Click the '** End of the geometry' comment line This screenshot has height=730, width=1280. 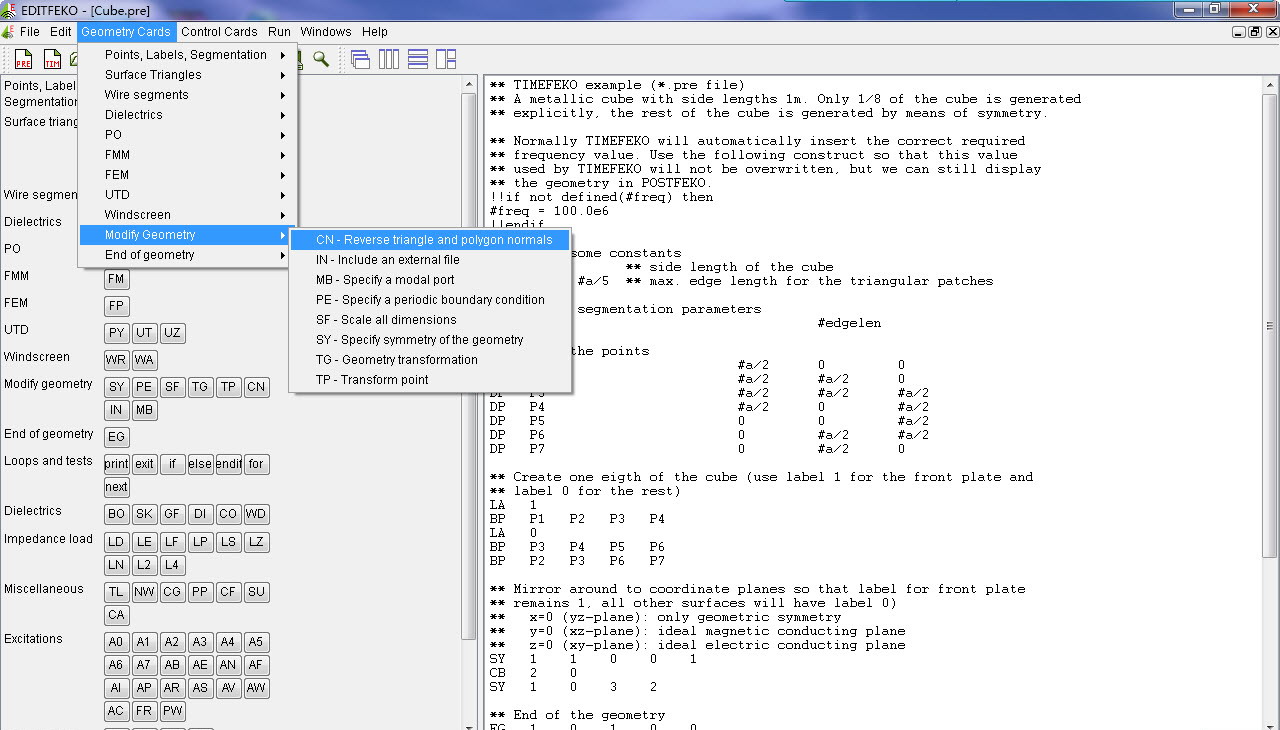[x=577, y=715]
